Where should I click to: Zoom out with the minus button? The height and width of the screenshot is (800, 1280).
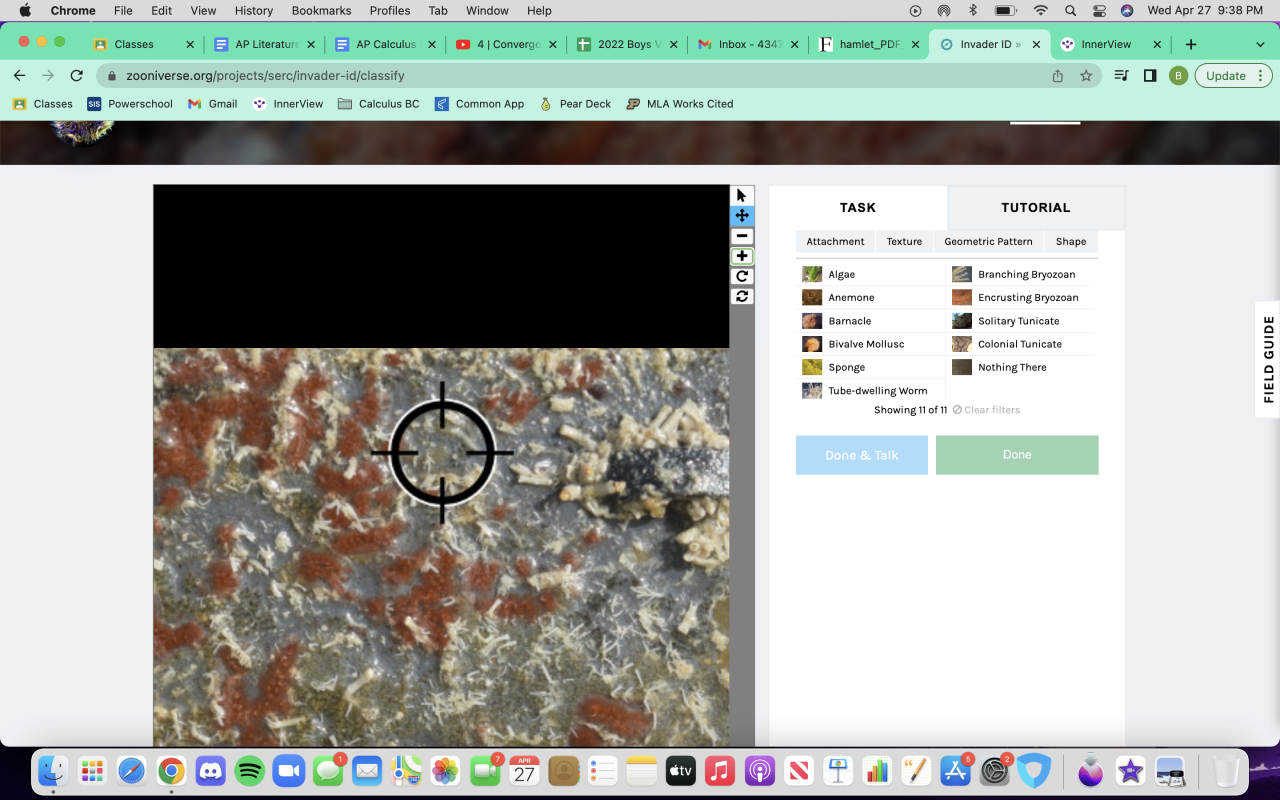(x=741, y=236)
